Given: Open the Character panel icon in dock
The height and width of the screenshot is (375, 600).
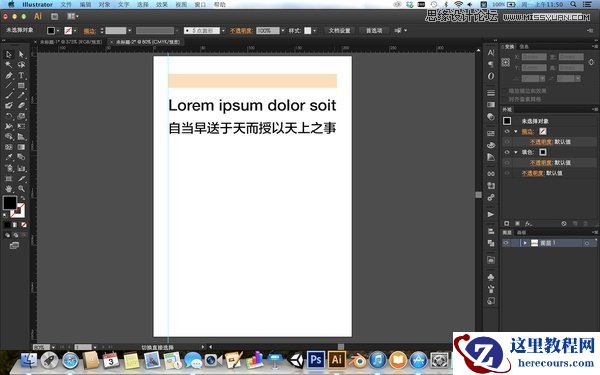Looking at the screenshot, I should tap(491, 52).
